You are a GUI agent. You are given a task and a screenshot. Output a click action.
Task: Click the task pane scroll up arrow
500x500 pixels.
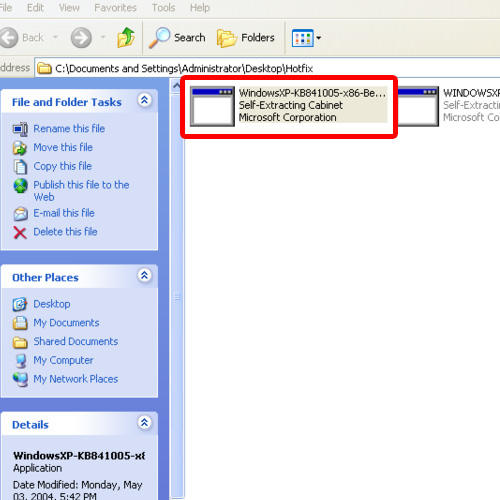click(x=177, y=86)
